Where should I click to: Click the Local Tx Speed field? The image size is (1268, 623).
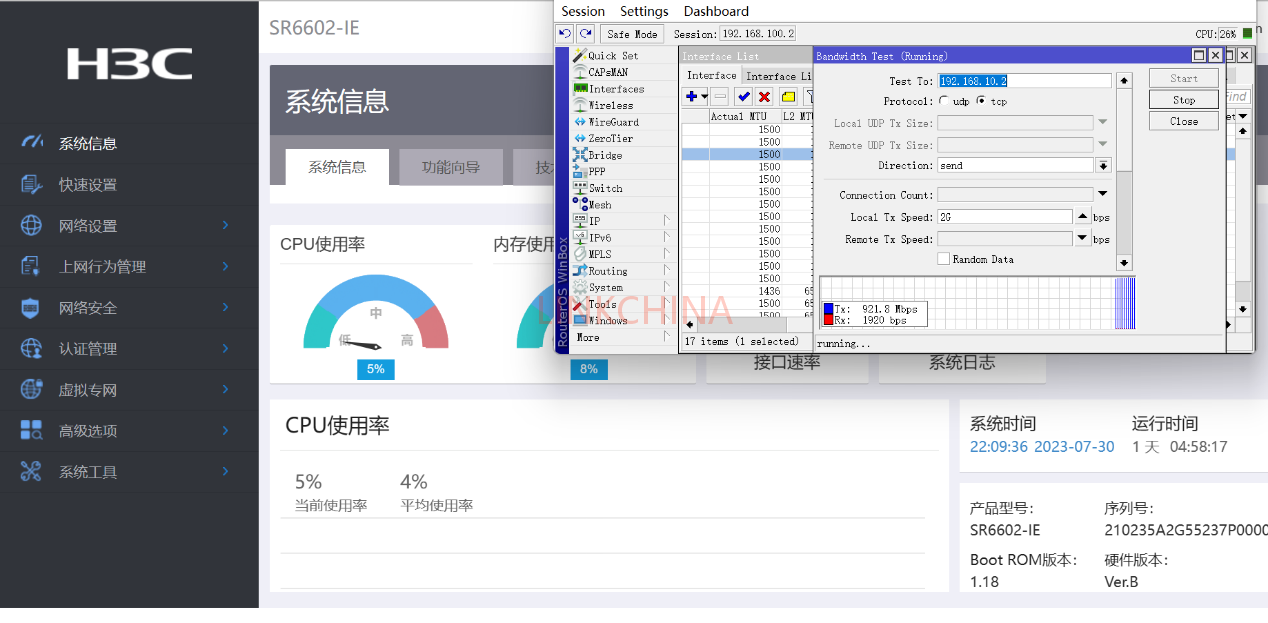1005,216
